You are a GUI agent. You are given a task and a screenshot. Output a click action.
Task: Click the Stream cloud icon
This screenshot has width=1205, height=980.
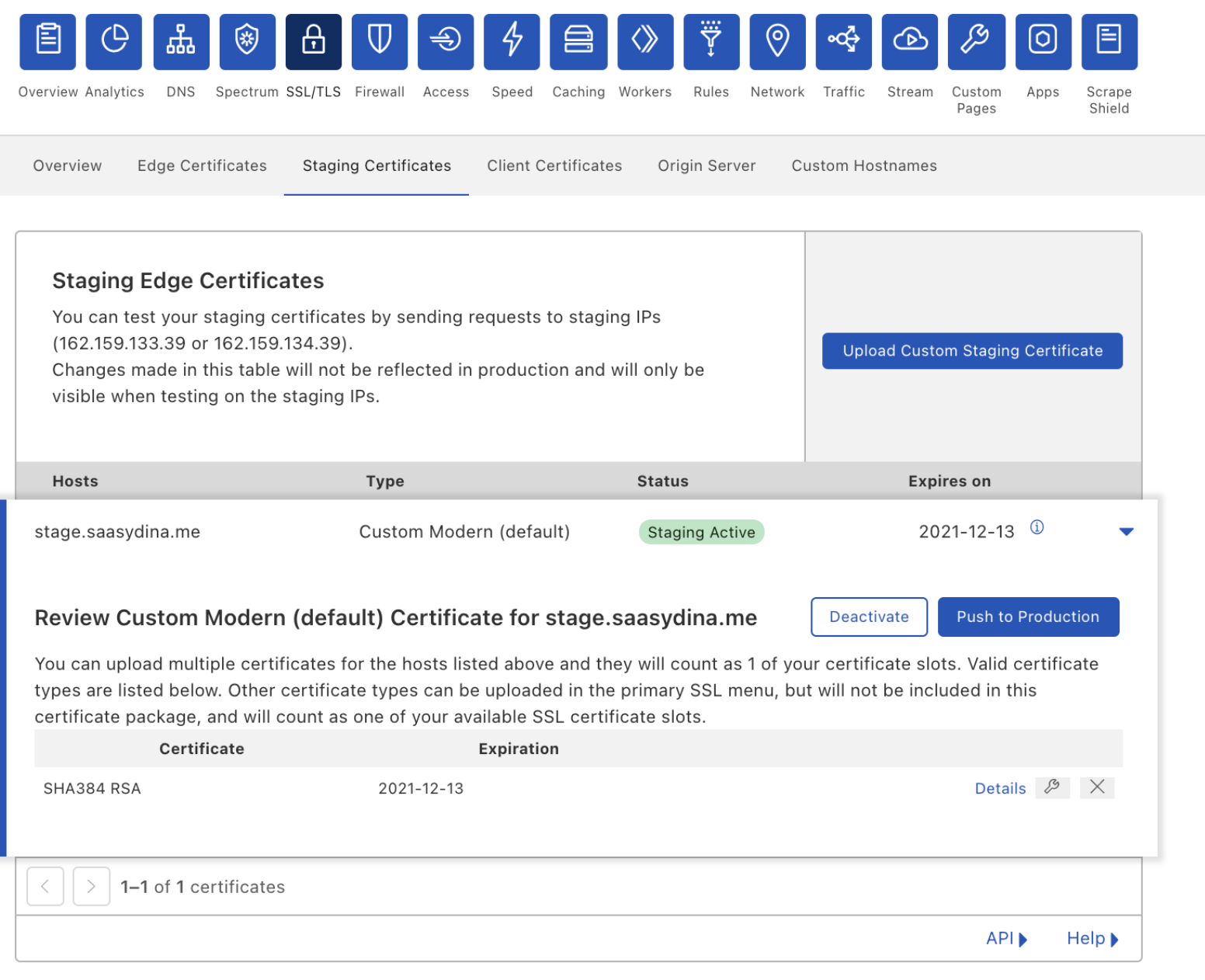910,41
